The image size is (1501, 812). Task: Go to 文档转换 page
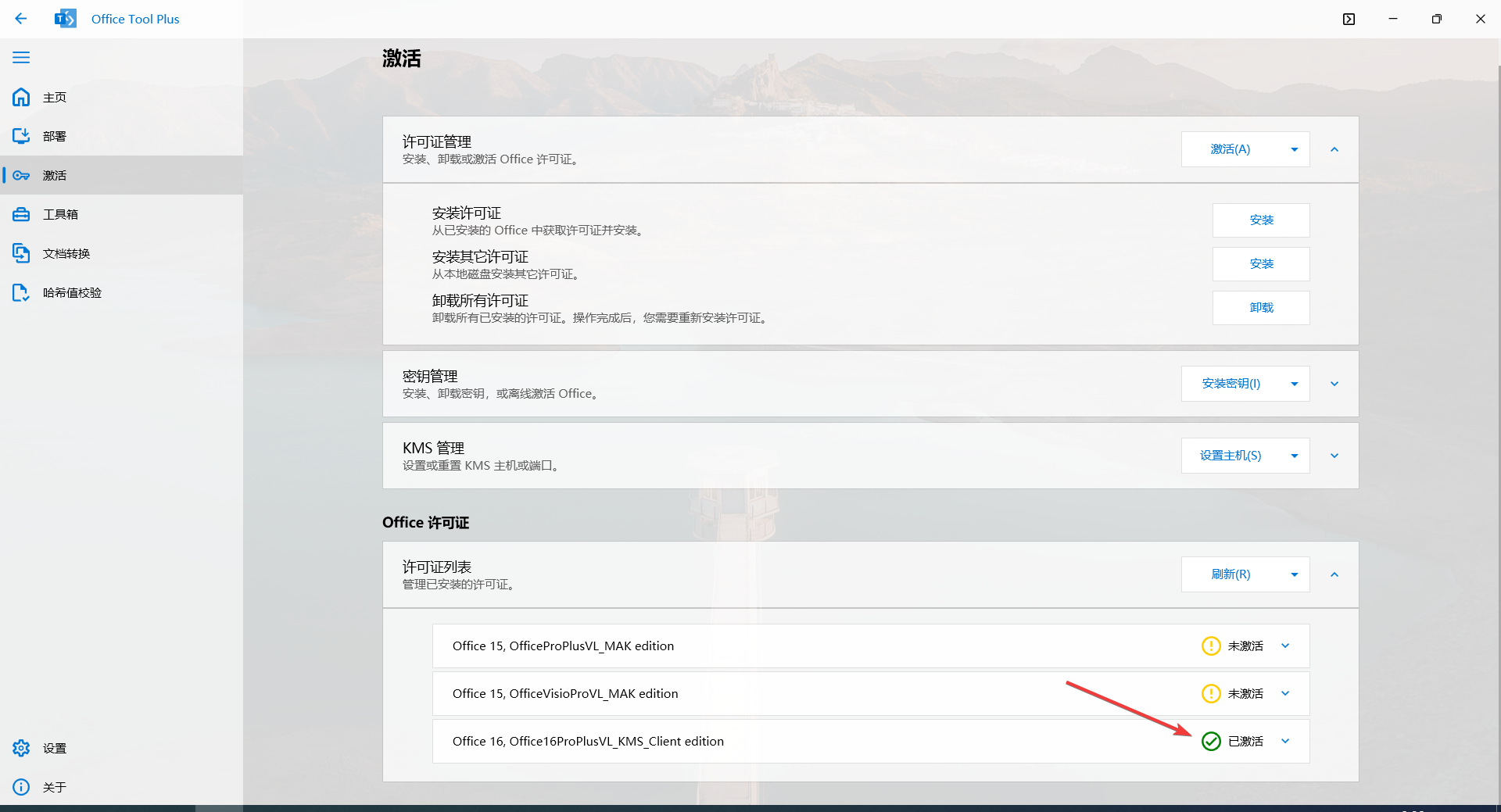[121, 253]
